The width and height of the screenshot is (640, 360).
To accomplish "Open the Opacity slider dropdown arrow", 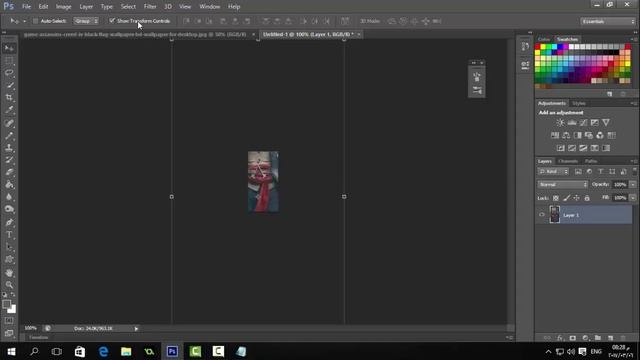I will click(633, 184).
